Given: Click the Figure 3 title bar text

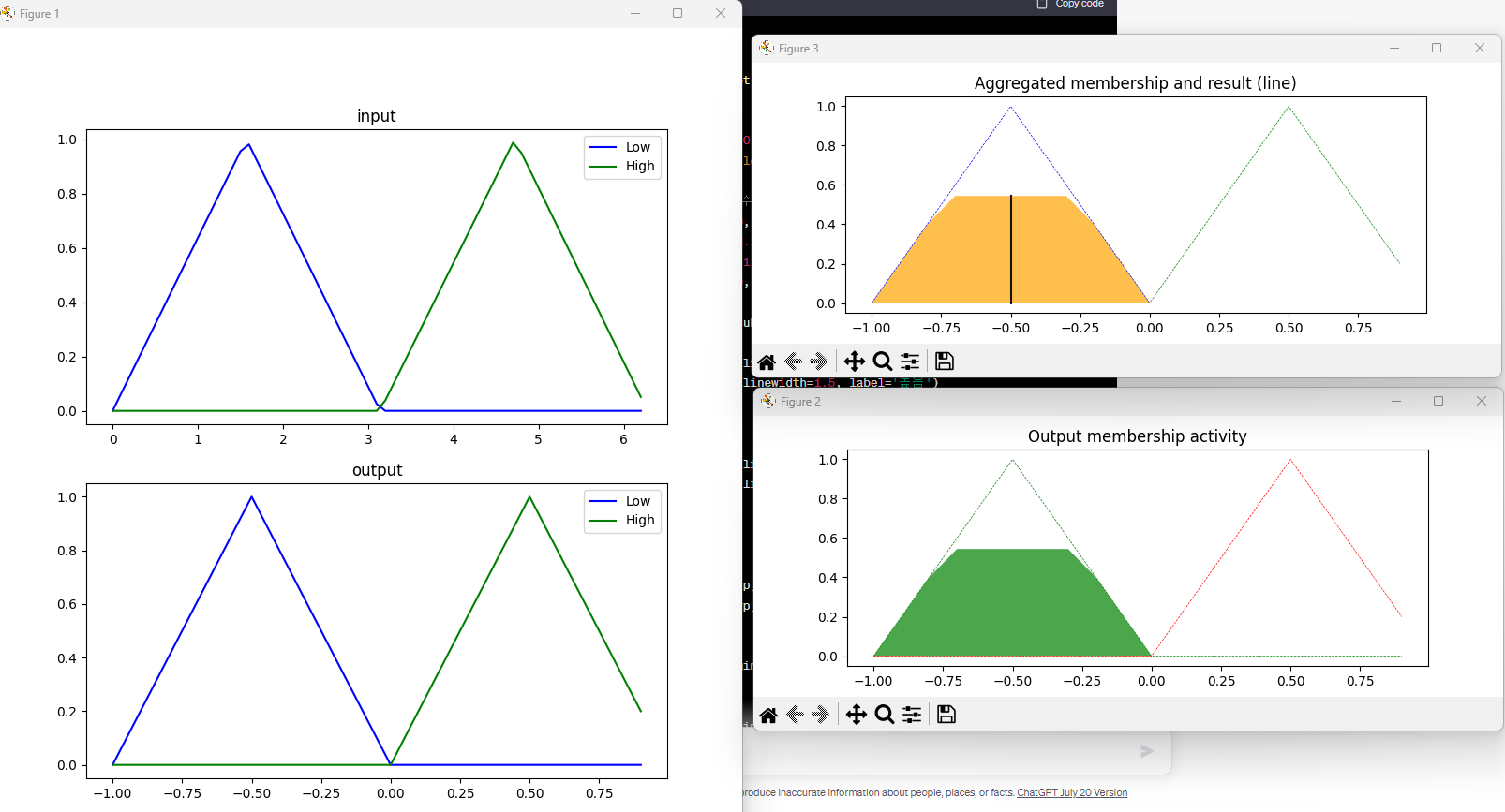Looking at the screenshot, I should coord(798,49).
